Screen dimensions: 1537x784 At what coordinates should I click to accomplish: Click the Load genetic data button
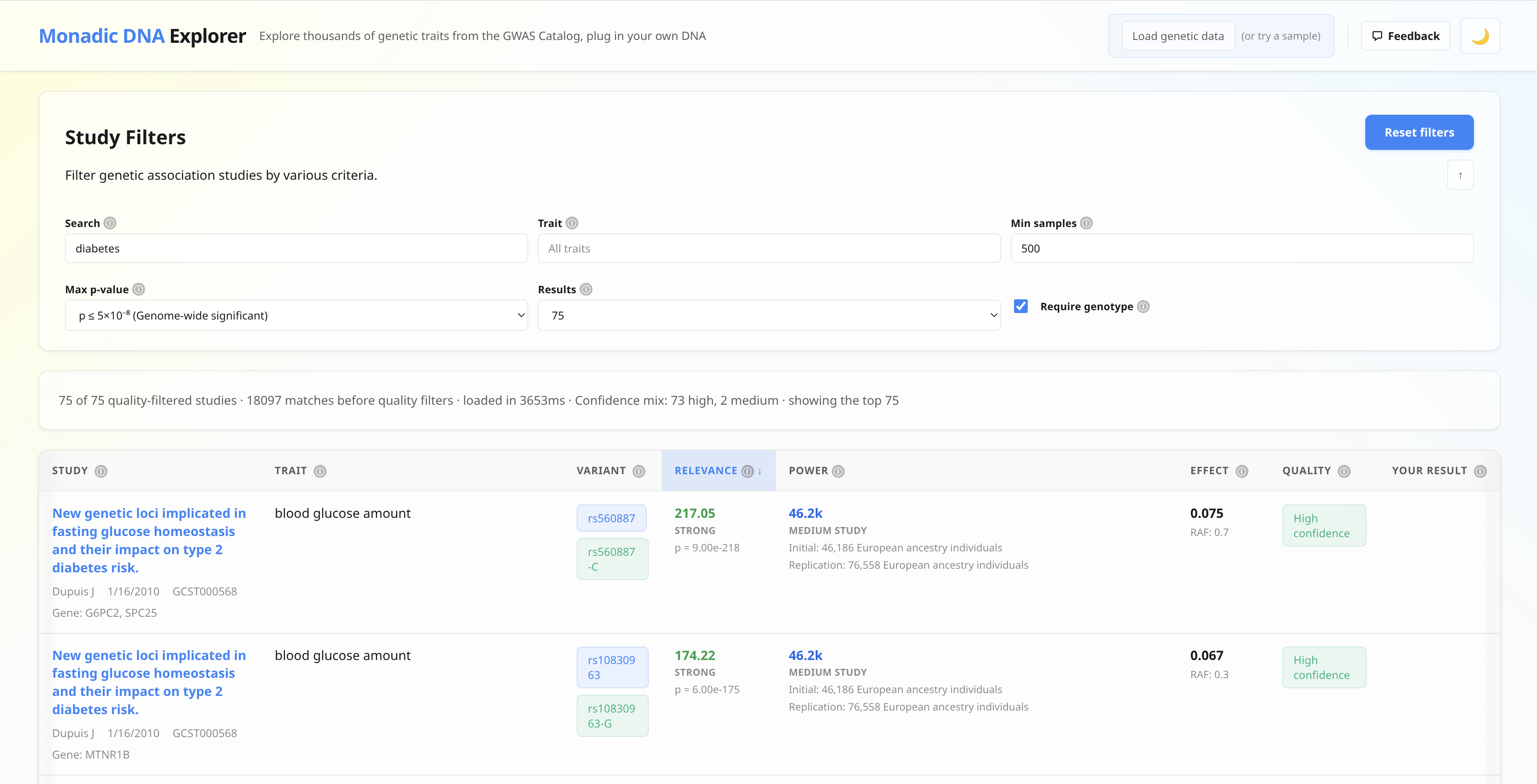click(1179, 36)
